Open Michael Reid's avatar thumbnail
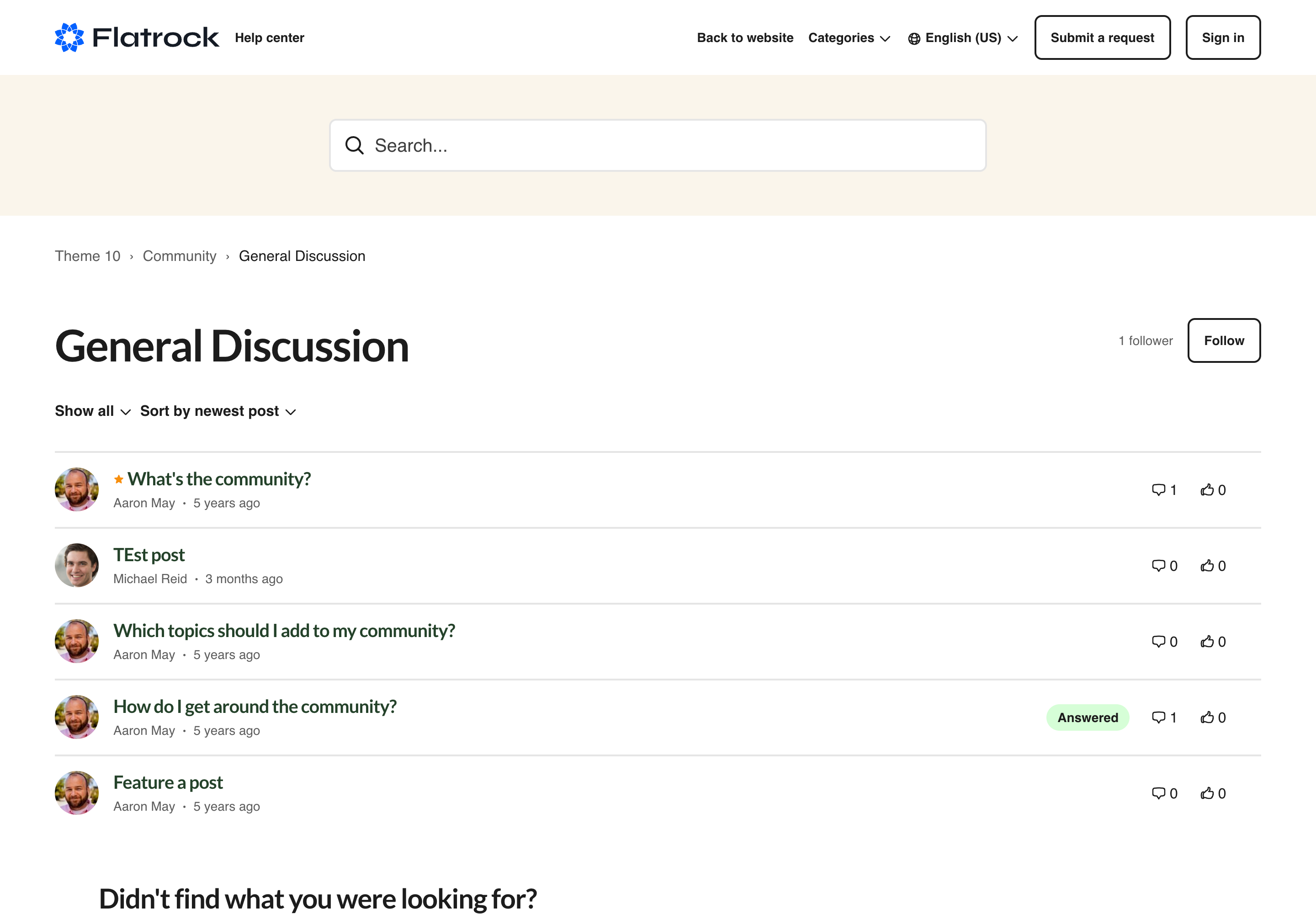The height and width of the screenshot is (914, 1316). (x=77, y=565)
